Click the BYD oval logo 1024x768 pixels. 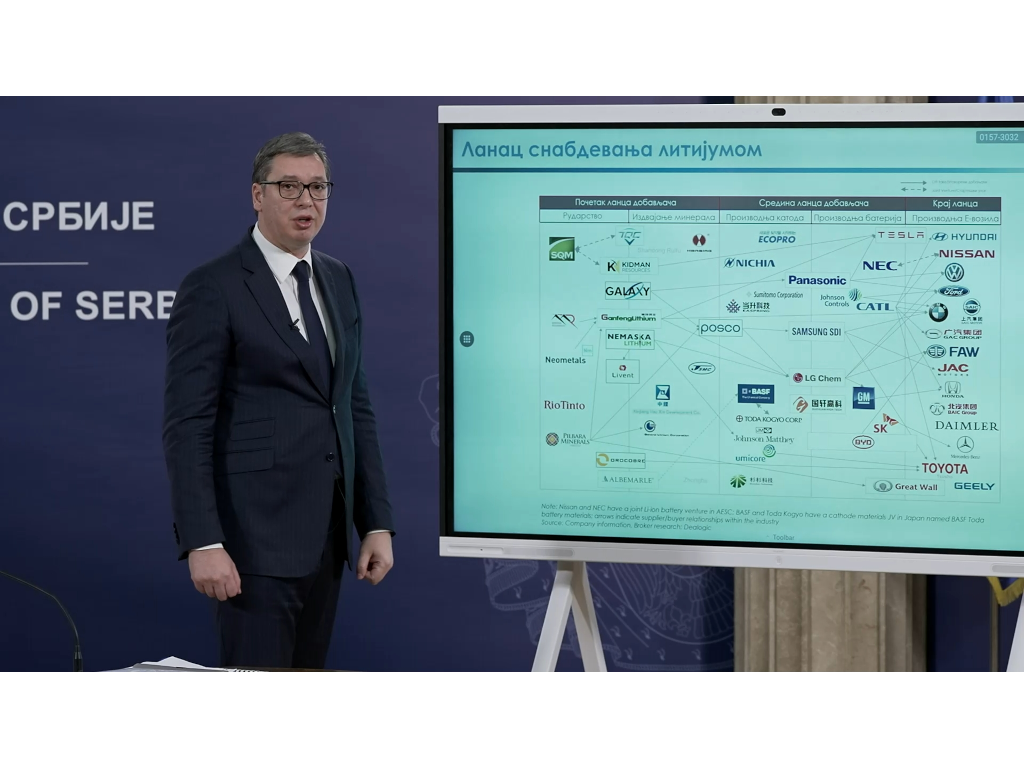click(863, 441)
